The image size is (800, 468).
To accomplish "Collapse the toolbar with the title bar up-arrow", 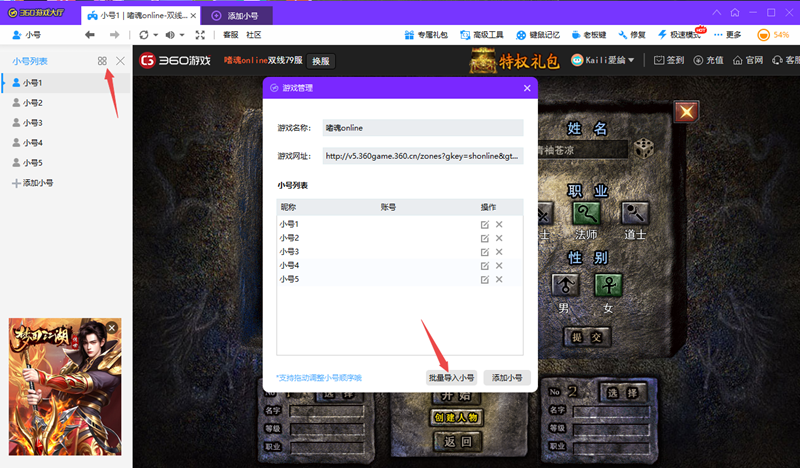I will [717, 12].
